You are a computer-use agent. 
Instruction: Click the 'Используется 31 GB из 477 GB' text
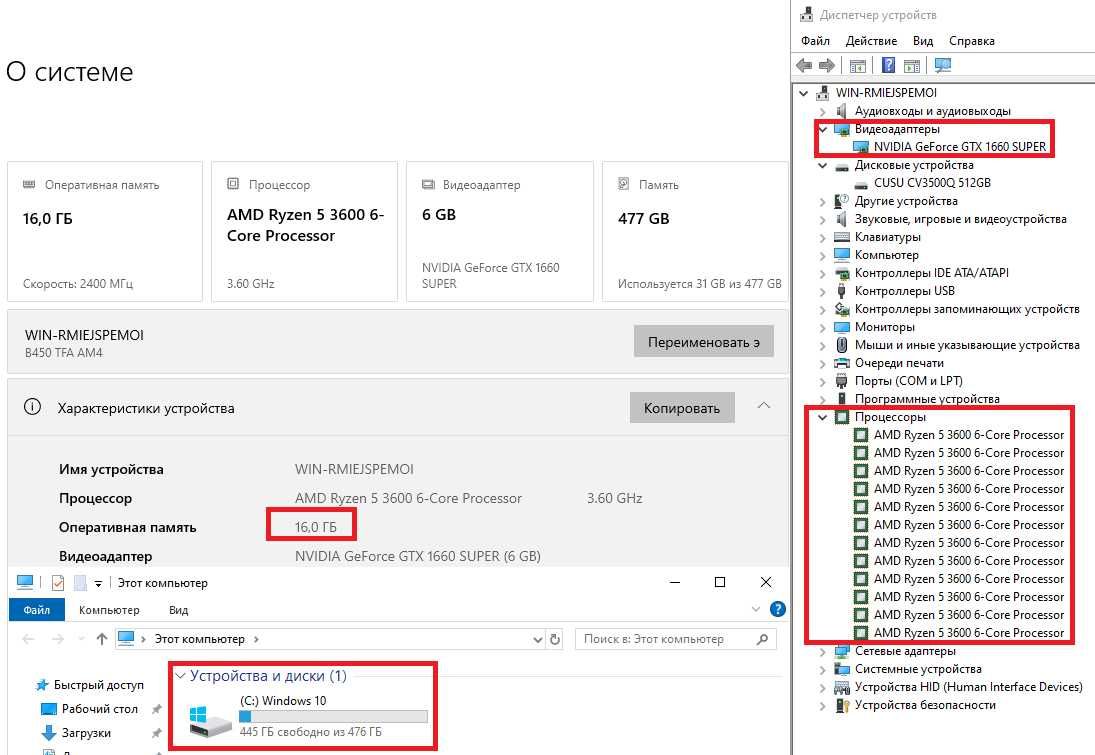[x=699, y=284]
